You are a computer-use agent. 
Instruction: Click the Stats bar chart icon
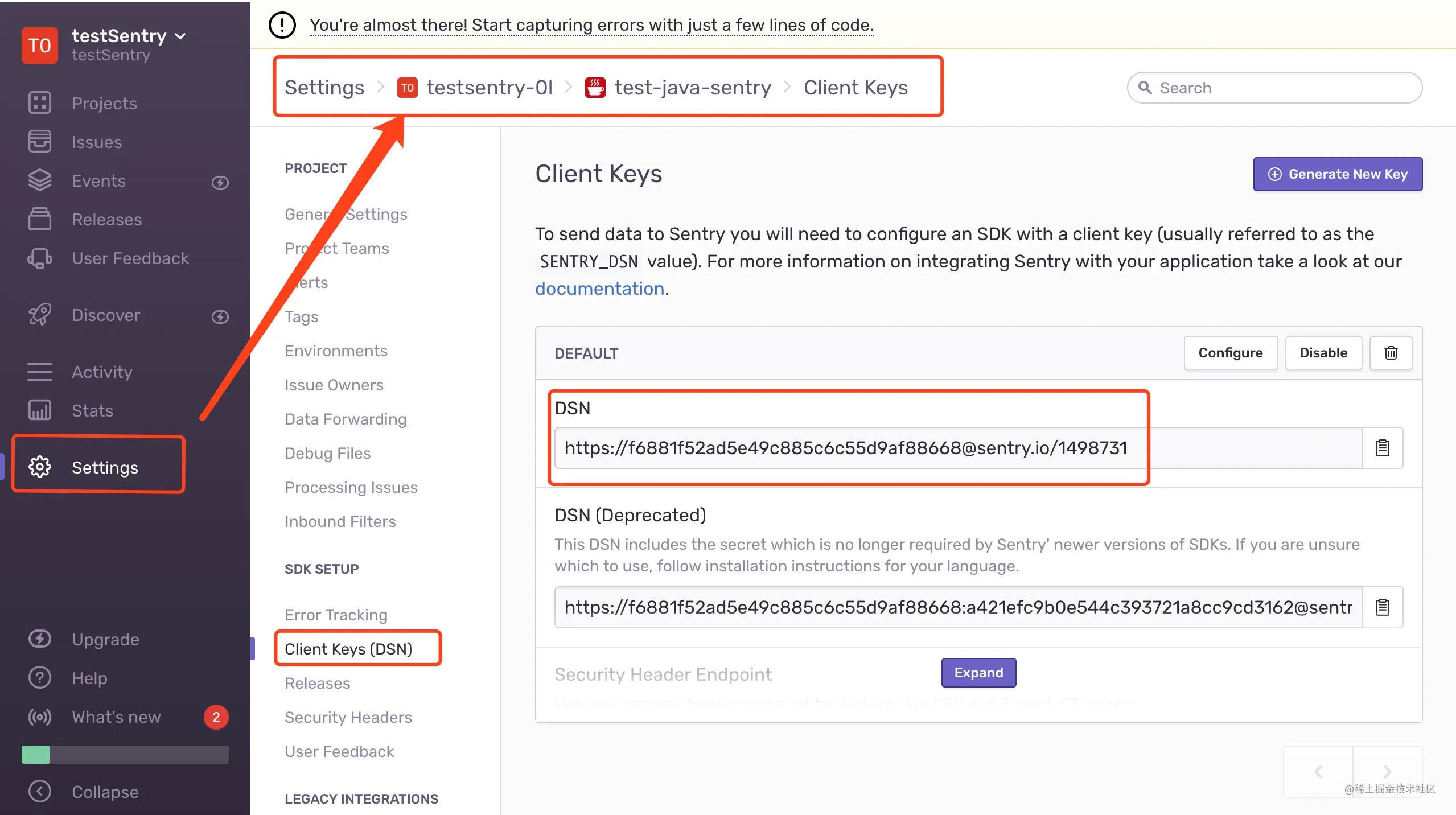click(x=40, y=410)
